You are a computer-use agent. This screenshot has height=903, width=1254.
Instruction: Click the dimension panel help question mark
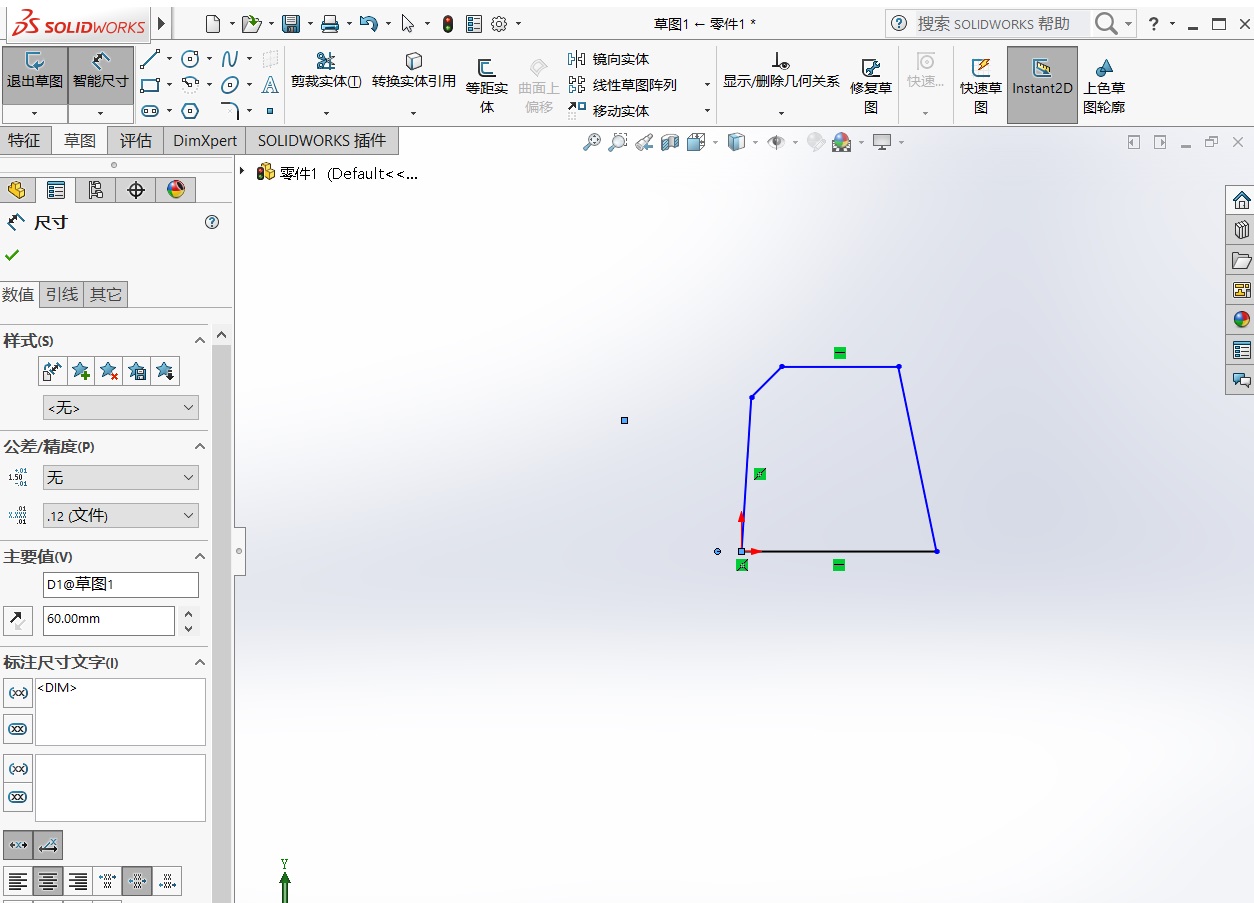point(212,222)
